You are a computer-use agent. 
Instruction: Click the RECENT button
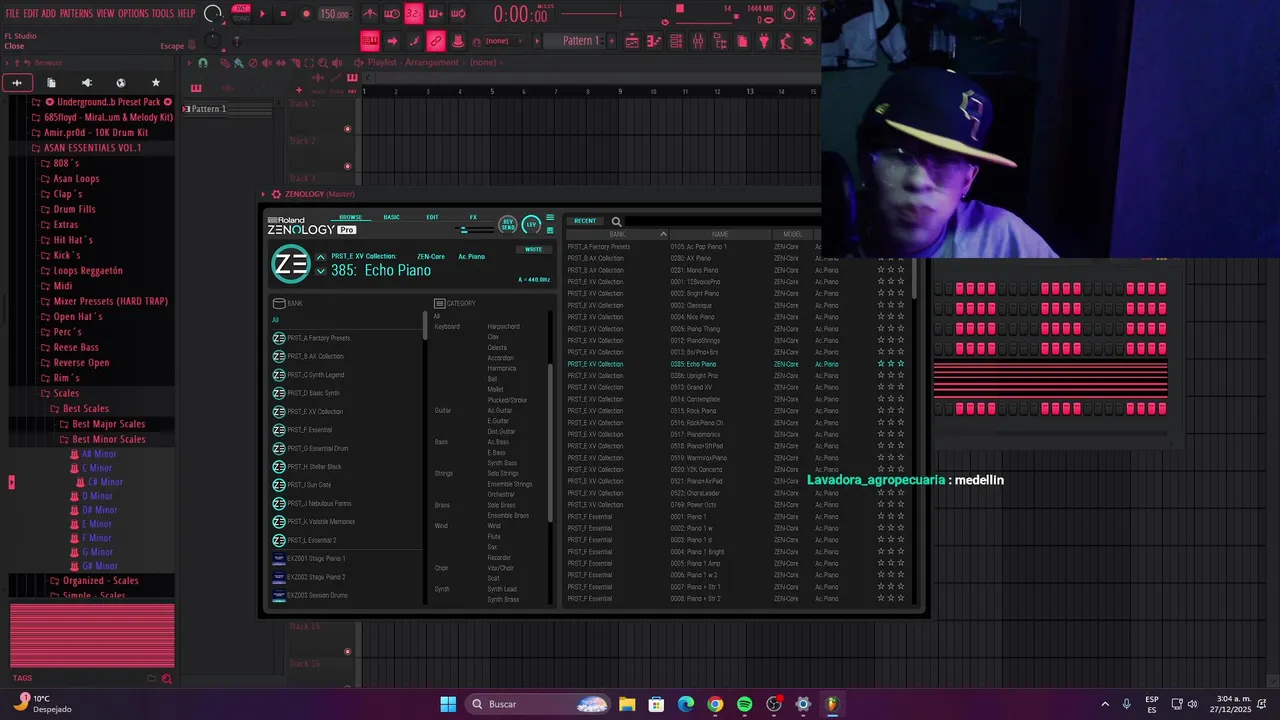pyautogui.click(x=585, y=221)
